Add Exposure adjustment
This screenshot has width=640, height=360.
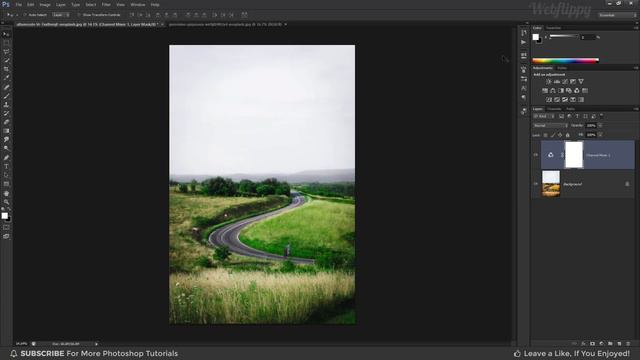tap(573, 82)
